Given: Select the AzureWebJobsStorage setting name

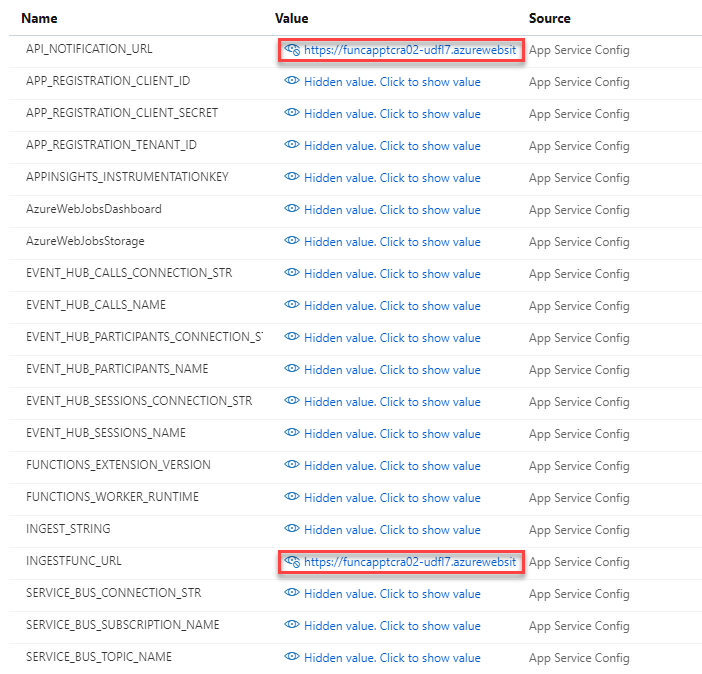Looking at the screenshot, I should tap(85, 241).
